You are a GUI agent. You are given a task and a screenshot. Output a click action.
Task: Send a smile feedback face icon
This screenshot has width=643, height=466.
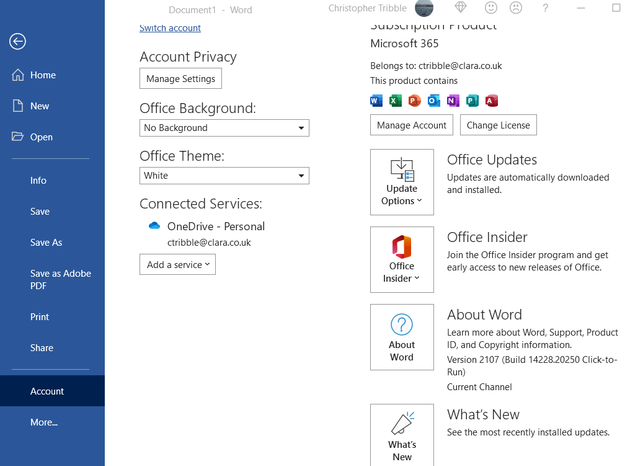tap(491, 7)
